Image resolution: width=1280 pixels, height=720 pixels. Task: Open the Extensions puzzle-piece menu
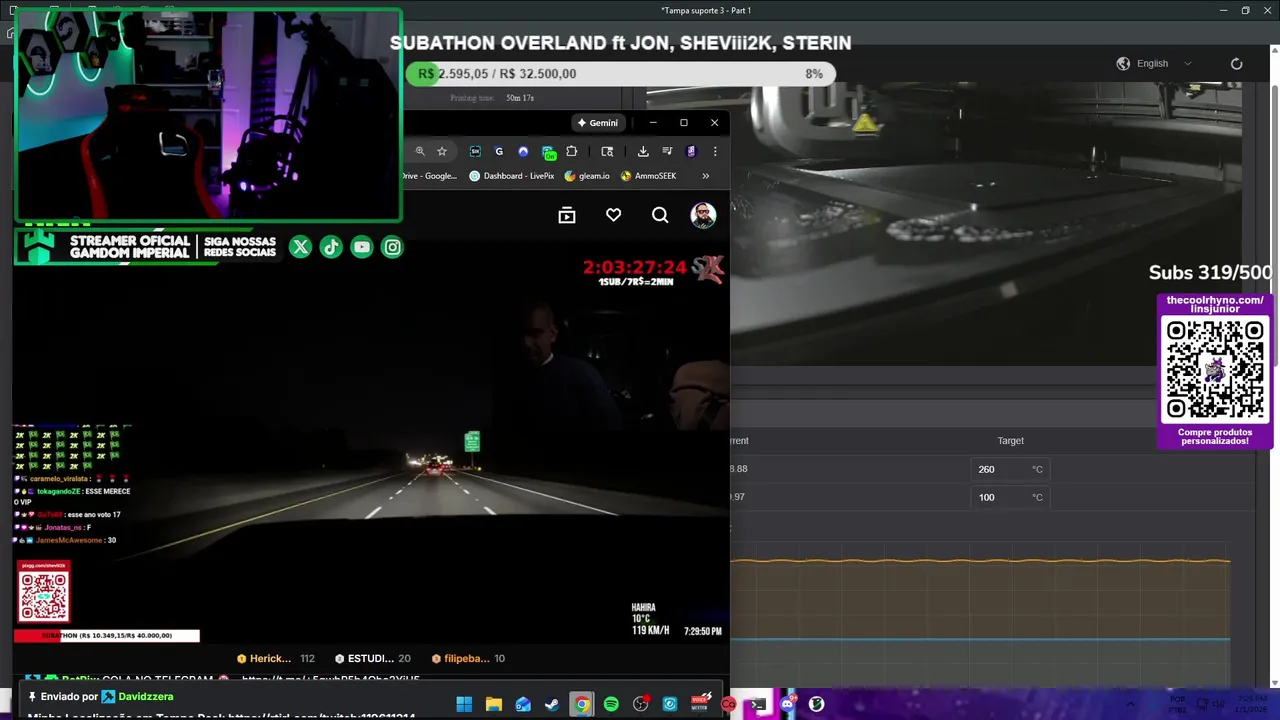572,151
